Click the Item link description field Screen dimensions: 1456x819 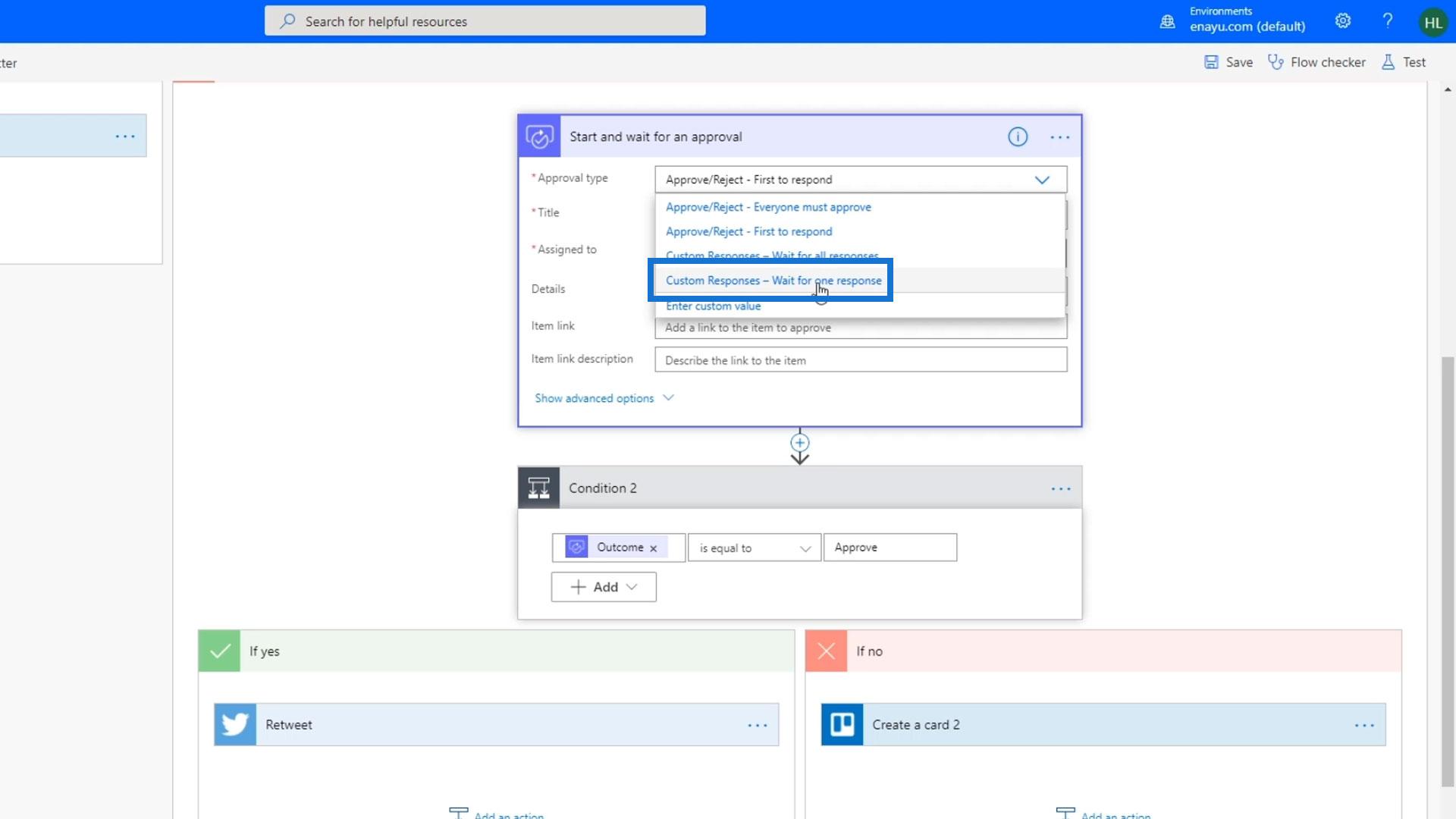pyautogui.click(x=860, y=360)
